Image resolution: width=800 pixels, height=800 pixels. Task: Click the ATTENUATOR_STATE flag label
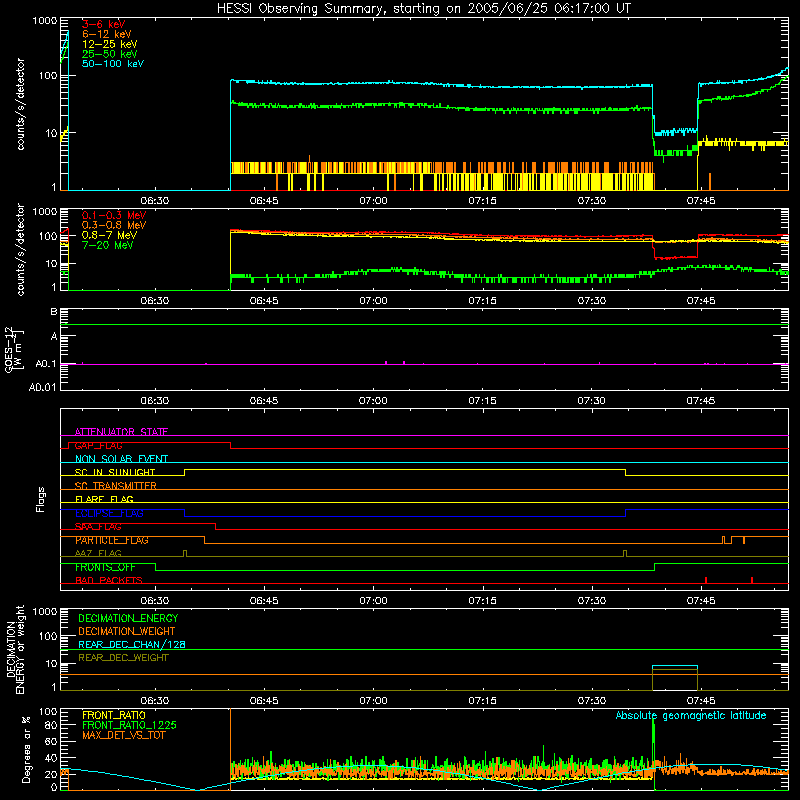[x=121, y=432]
